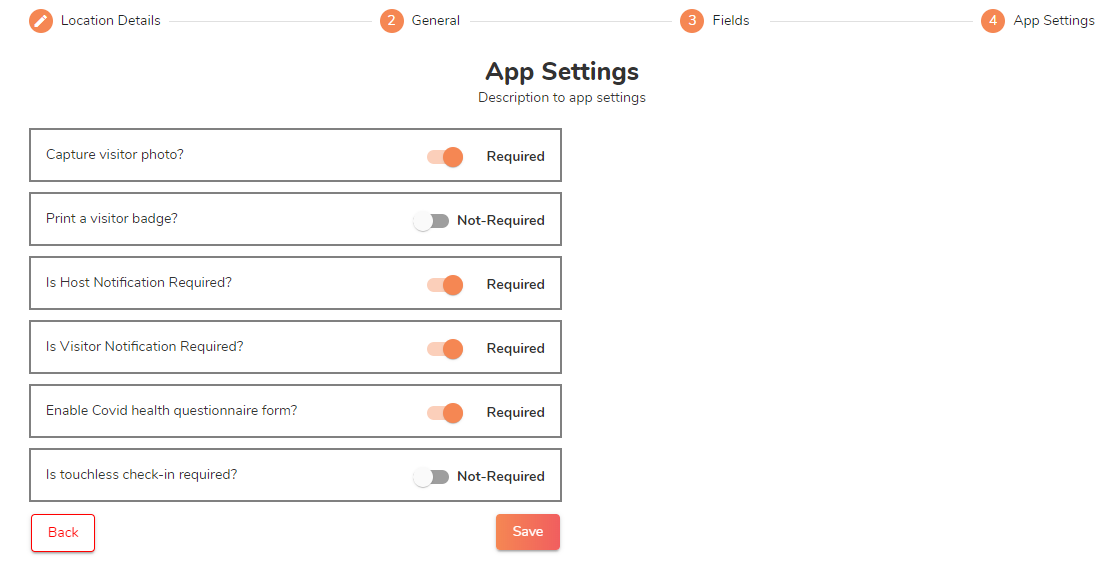Click the "Capture visitor photo?" setting row
This screenshot has height=575, width=1120.
115,155
